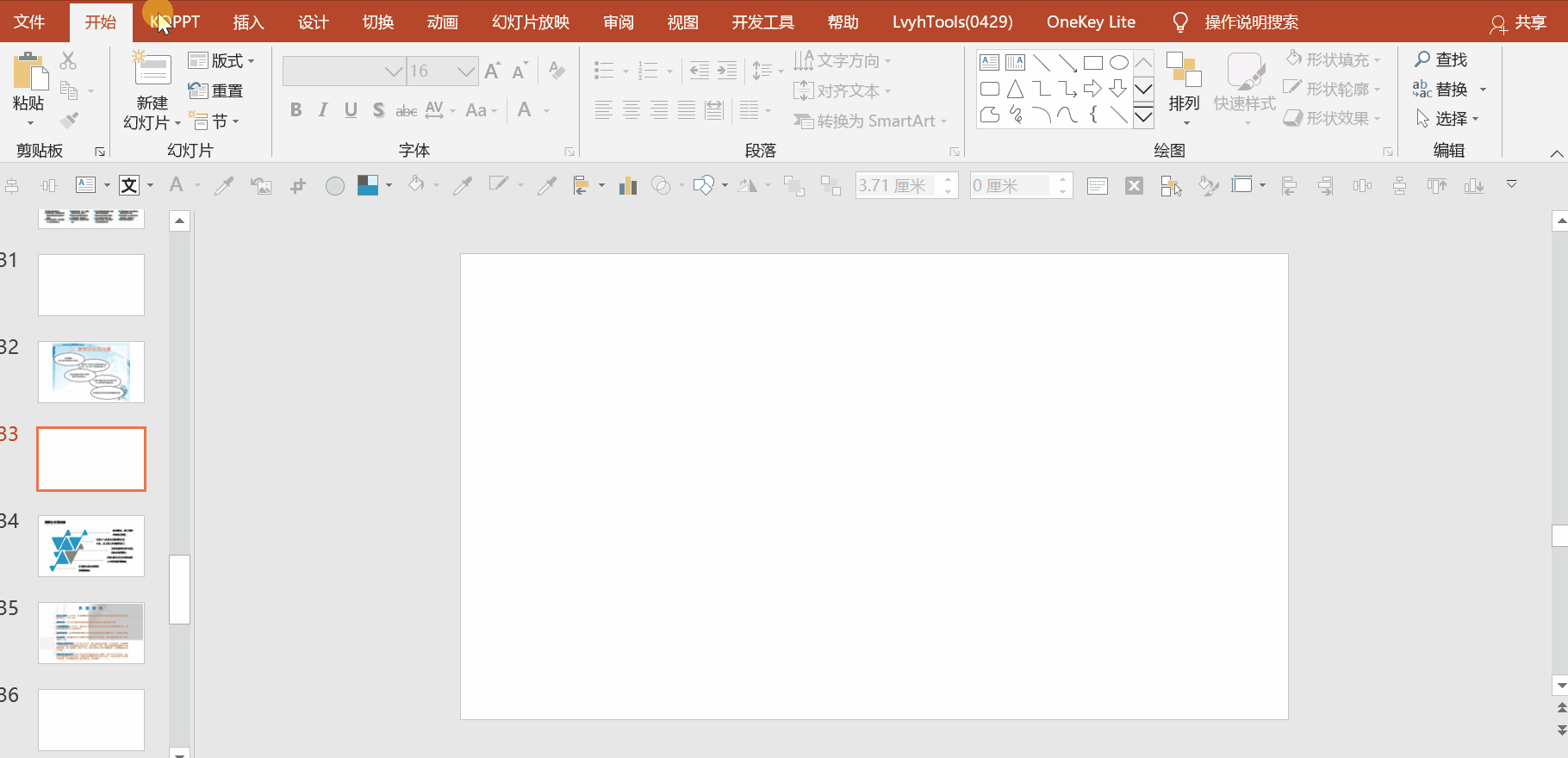Click the Paste (粘贴) icon
Screen dimensions: 1568x758
pyautogui.click(x=28, y=73)
